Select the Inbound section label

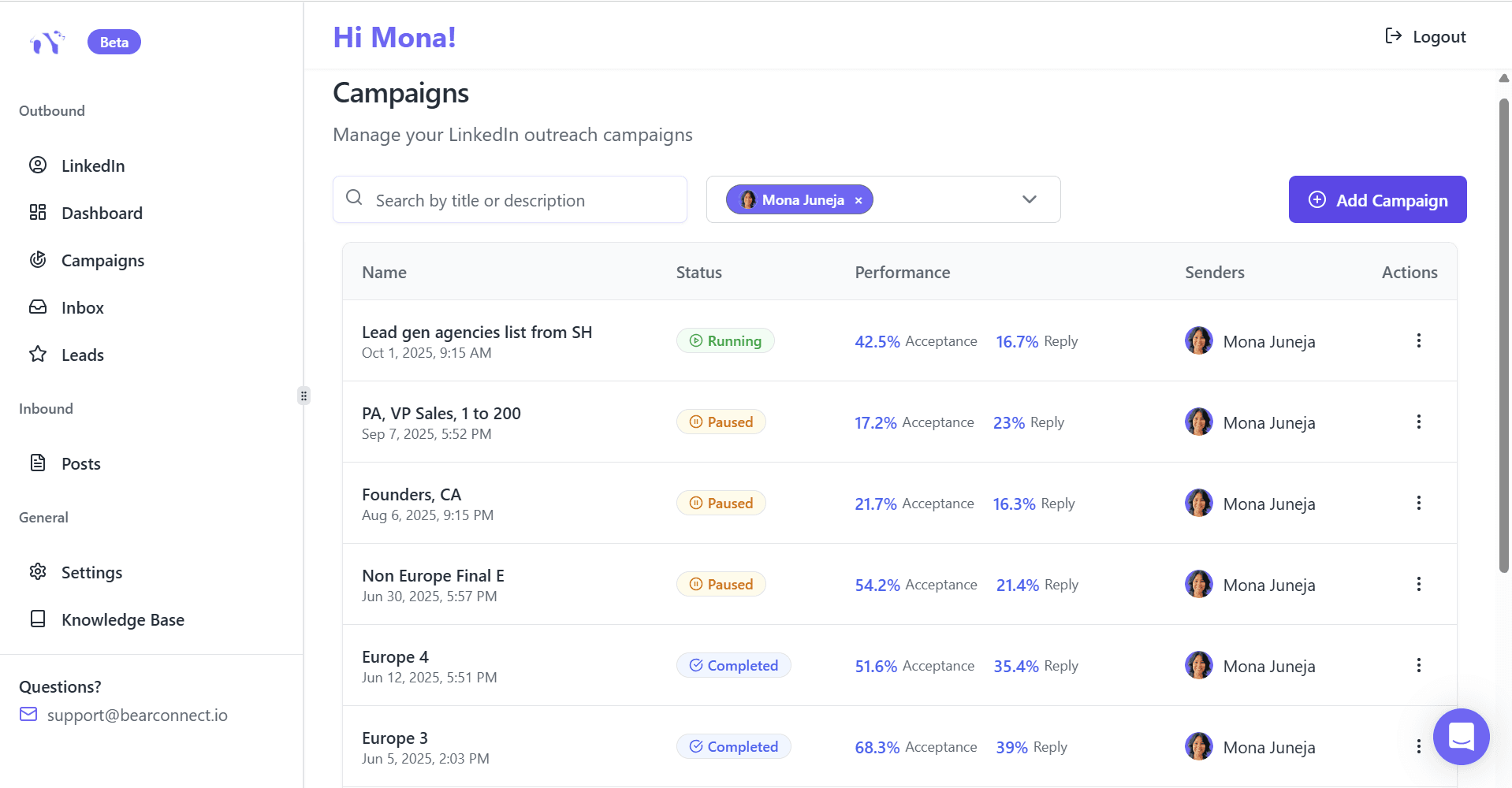coord(45,408)
